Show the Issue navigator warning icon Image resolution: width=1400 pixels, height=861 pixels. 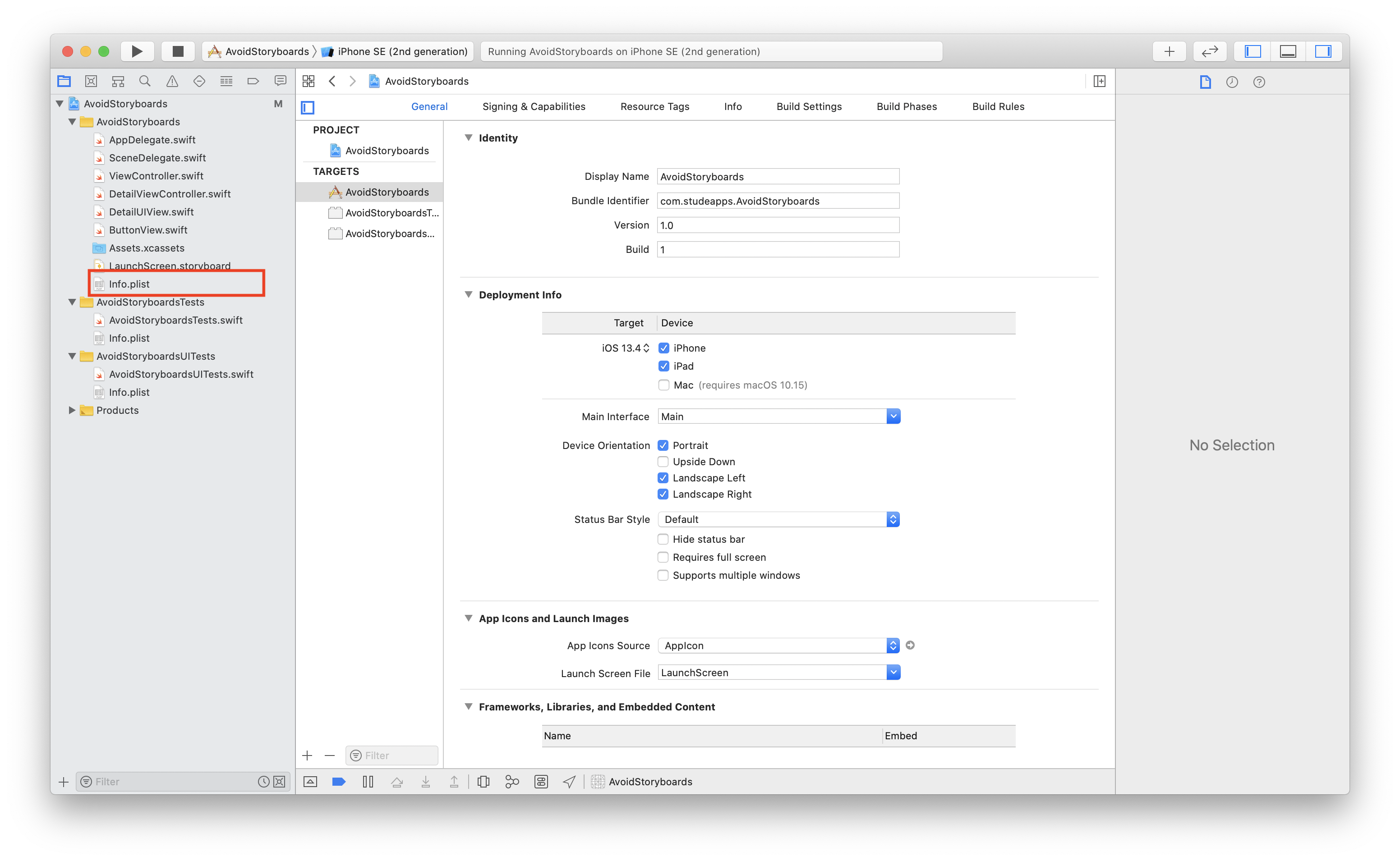[172, 82]
